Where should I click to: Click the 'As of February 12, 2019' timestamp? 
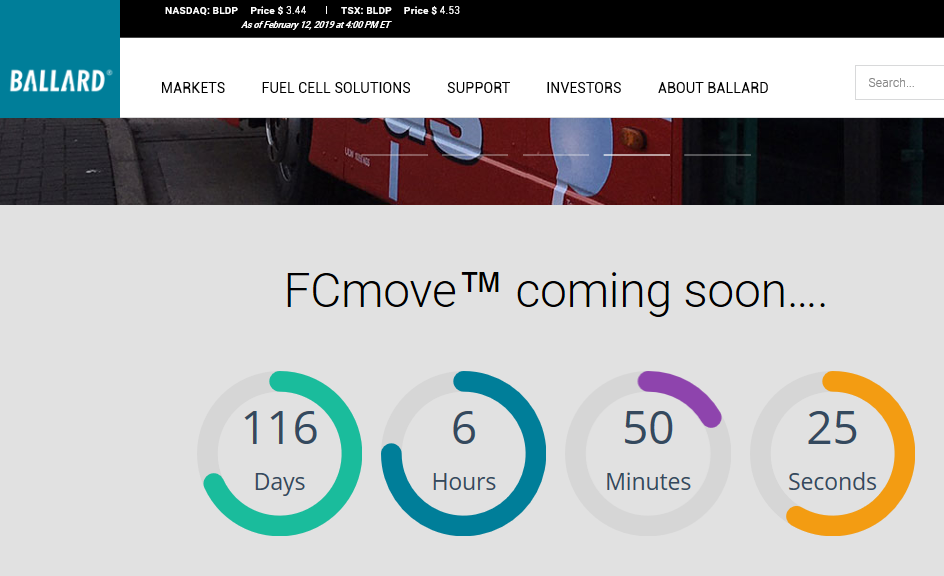coord(315,25)
